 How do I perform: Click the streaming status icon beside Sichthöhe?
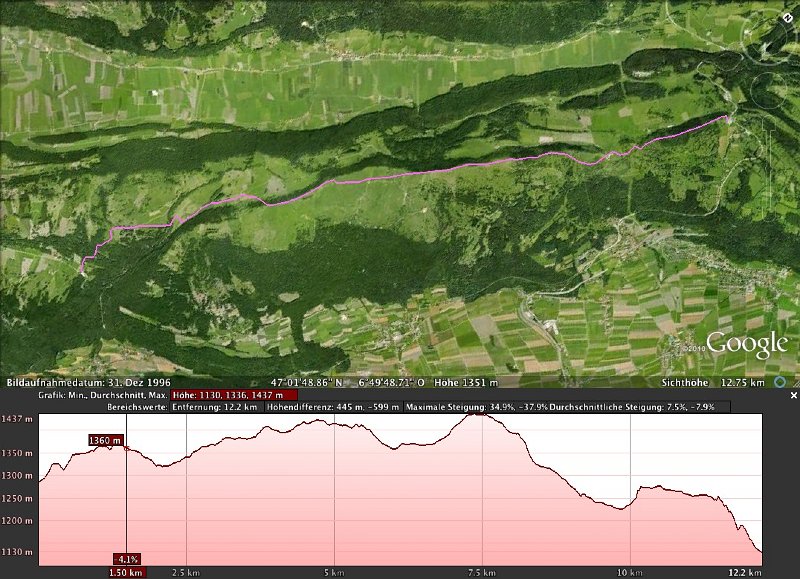792,382
